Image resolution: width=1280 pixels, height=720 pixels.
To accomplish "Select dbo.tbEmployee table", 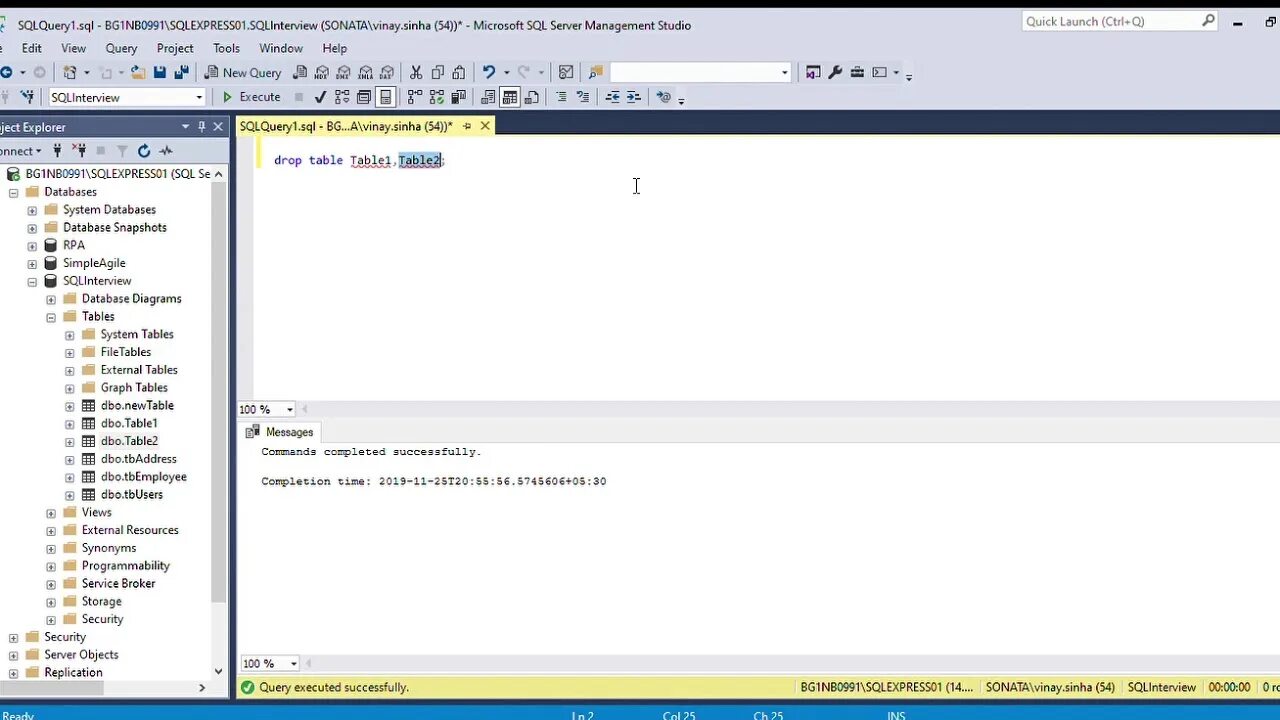I will click(x=143, y=477).
